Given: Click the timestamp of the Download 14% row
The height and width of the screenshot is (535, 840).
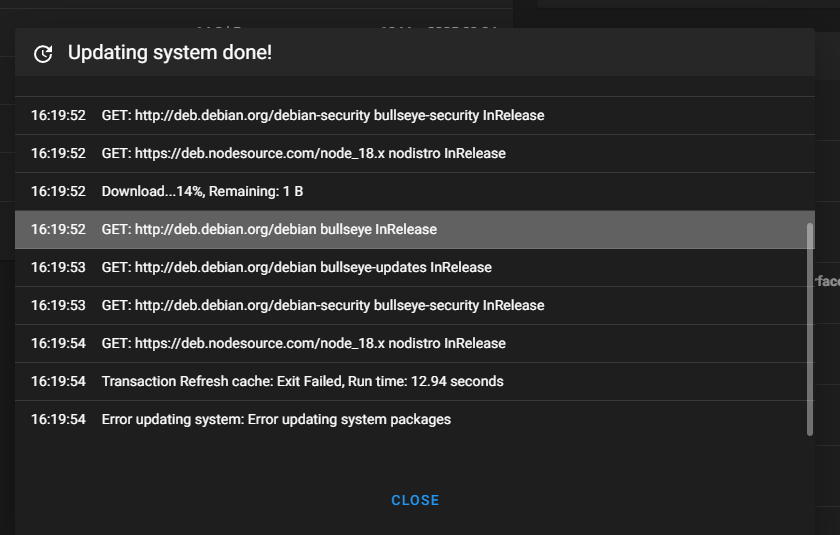Looking at the screenshot, I should 58,191.
